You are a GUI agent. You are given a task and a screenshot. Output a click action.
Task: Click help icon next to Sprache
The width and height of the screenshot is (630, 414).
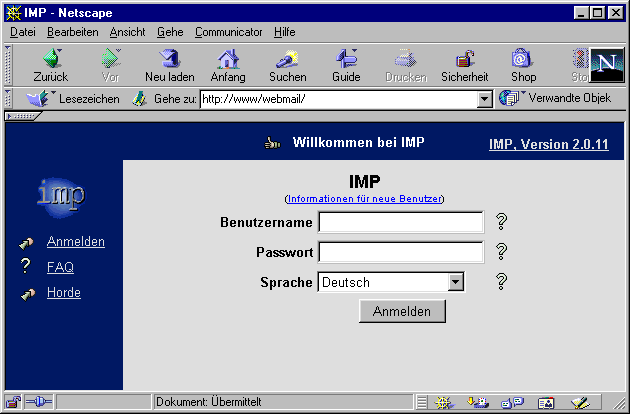501,281
